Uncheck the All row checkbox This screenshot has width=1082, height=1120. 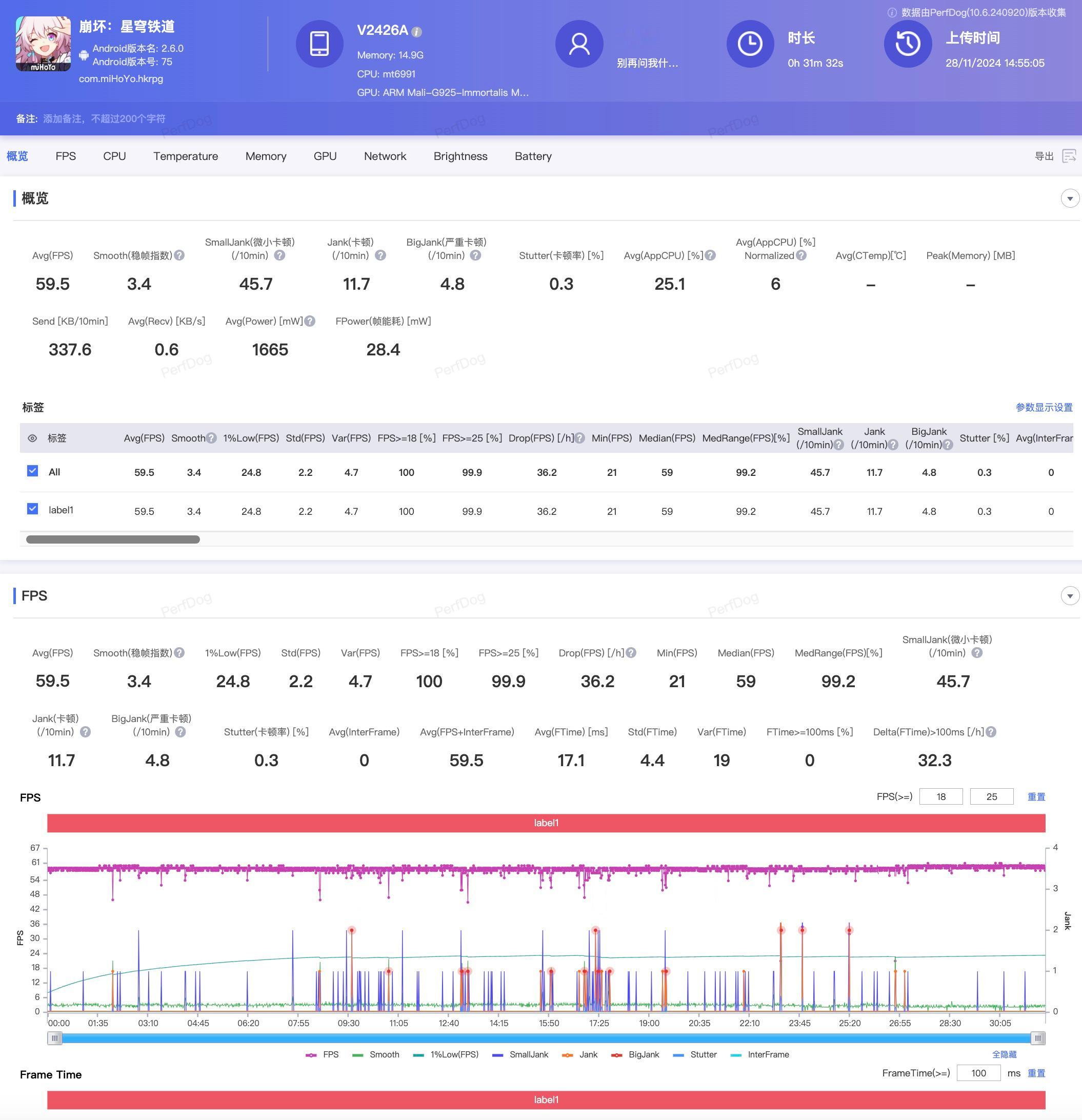[x=33, y=471]
